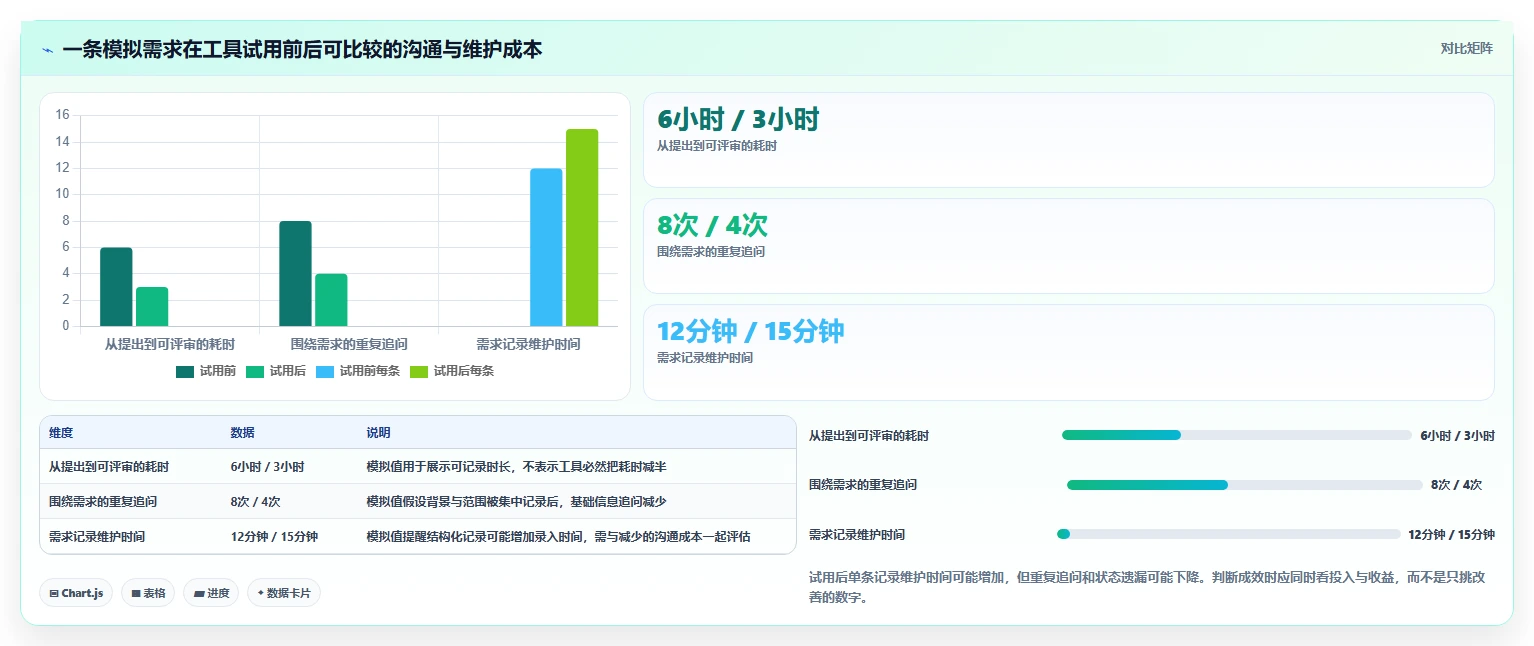
Task: Click the large 12分钟 / 15分钟 card heading
Action: 751,331
